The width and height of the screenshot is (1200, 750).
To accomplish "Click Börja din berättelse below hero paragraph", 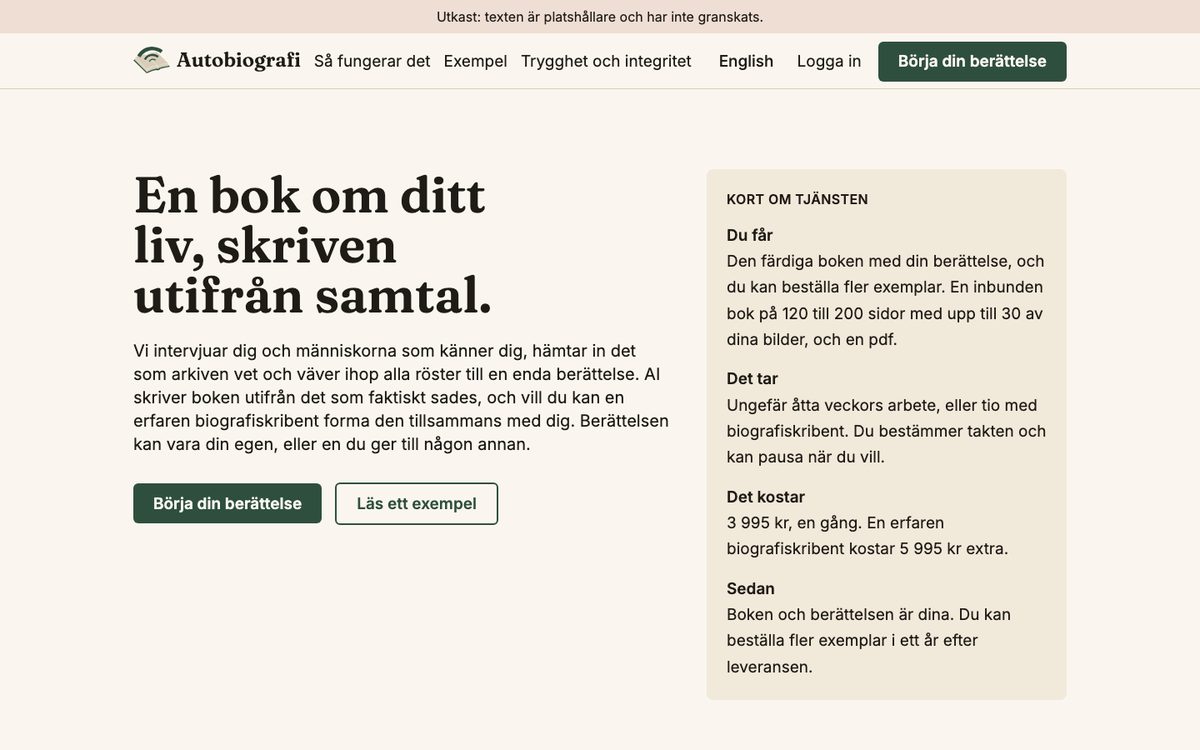I will 227,503.
